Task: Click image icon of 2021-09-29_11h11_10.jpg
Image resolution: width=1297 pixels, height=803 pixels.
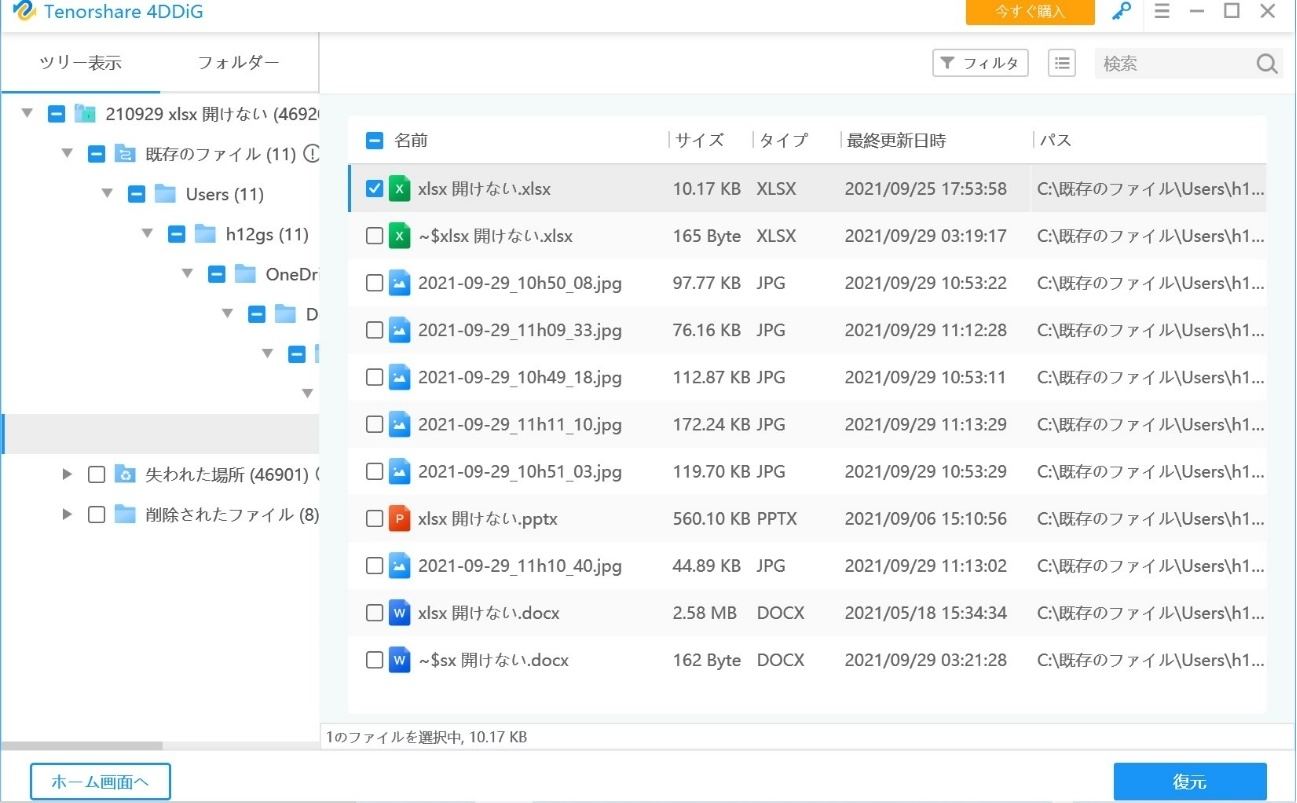Action: [400, 424]
